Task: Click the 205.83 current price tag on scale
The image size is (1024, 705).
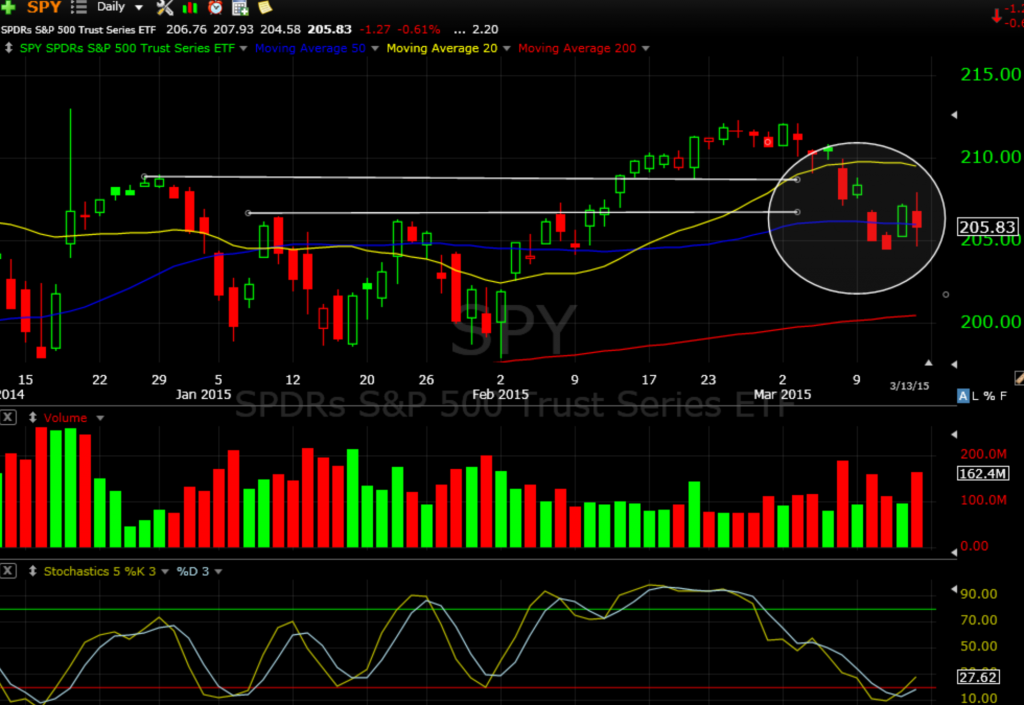Action: tap(987, 227)
